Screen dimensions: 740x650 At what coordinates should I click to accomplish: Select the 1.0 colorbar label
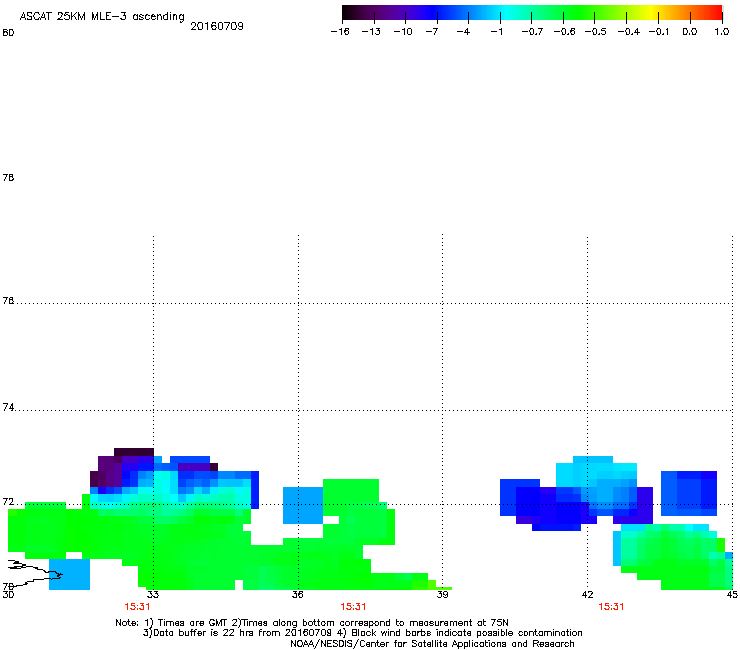(x=722, y=32)
